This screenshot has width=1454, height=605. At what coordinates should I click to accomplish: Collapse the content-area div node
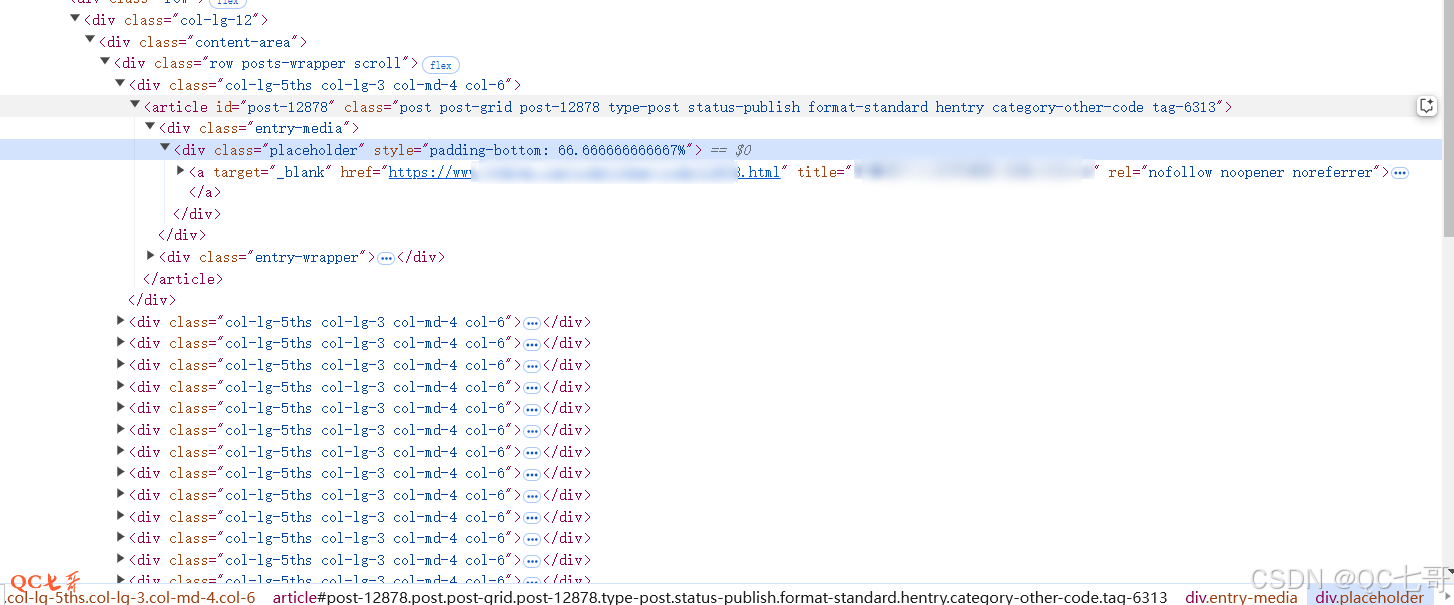(x=90, y=41)
